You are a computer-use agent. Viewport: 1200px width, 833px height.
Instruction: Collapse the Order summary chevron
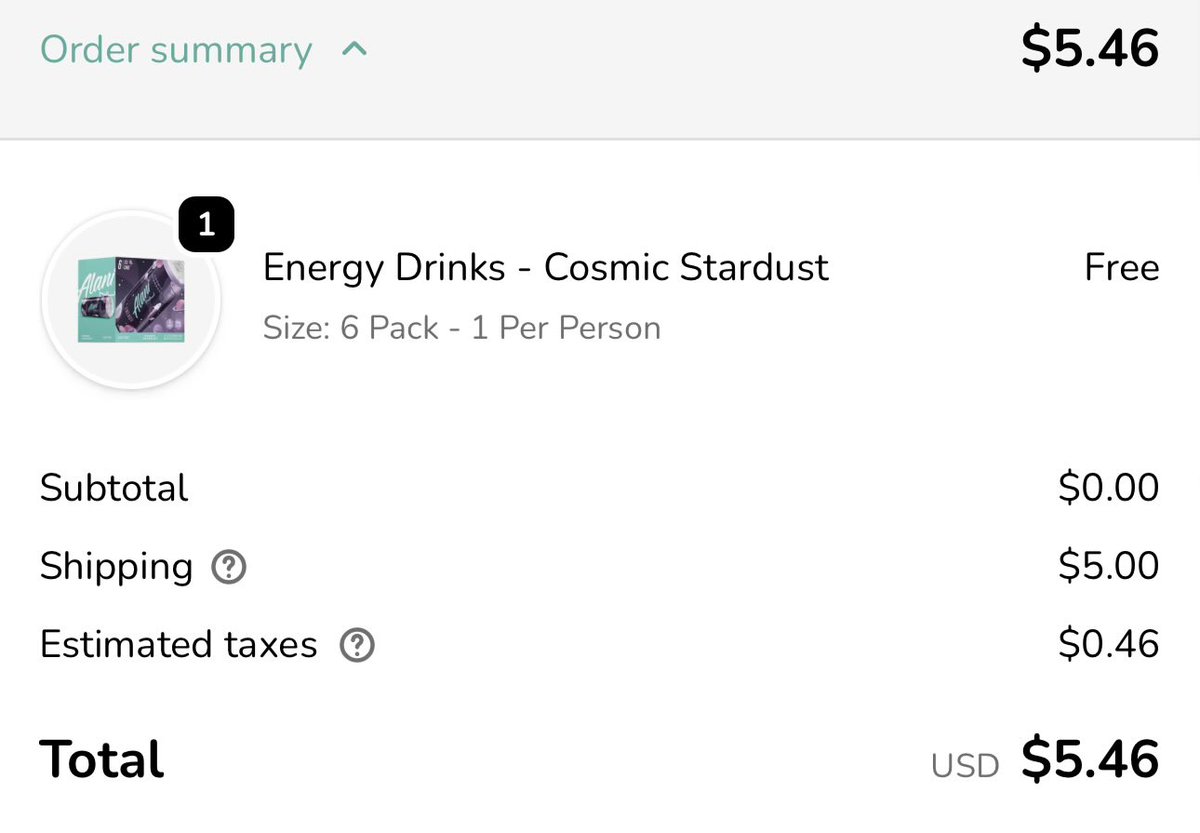[354, 49]
